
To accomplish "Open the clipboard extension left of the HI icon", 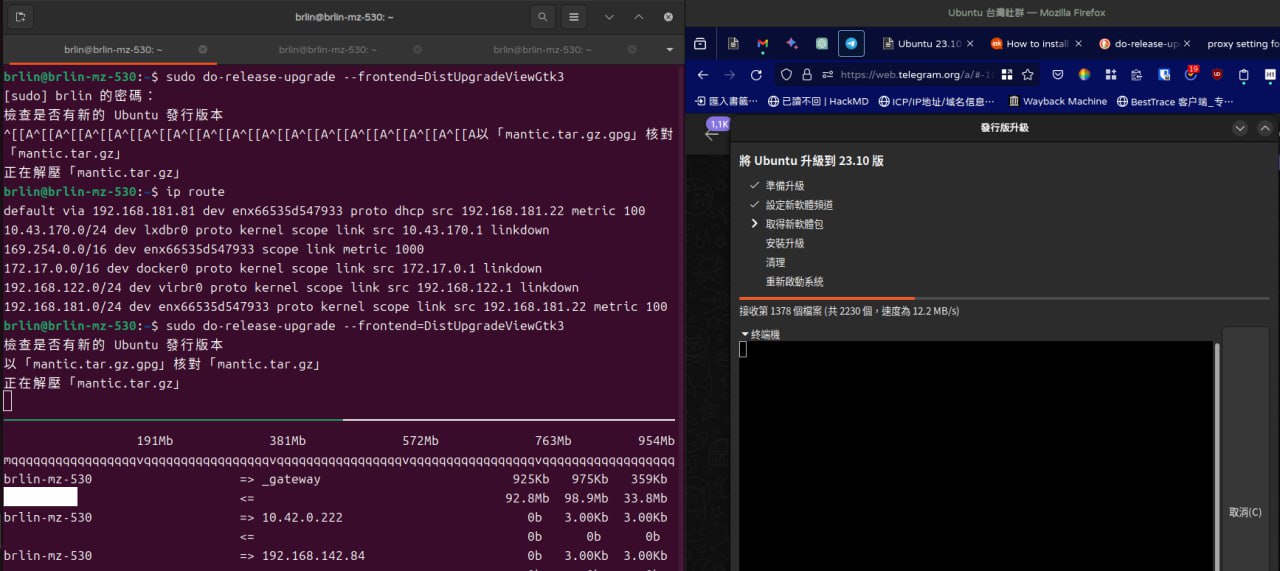I will click(1243, 75).
